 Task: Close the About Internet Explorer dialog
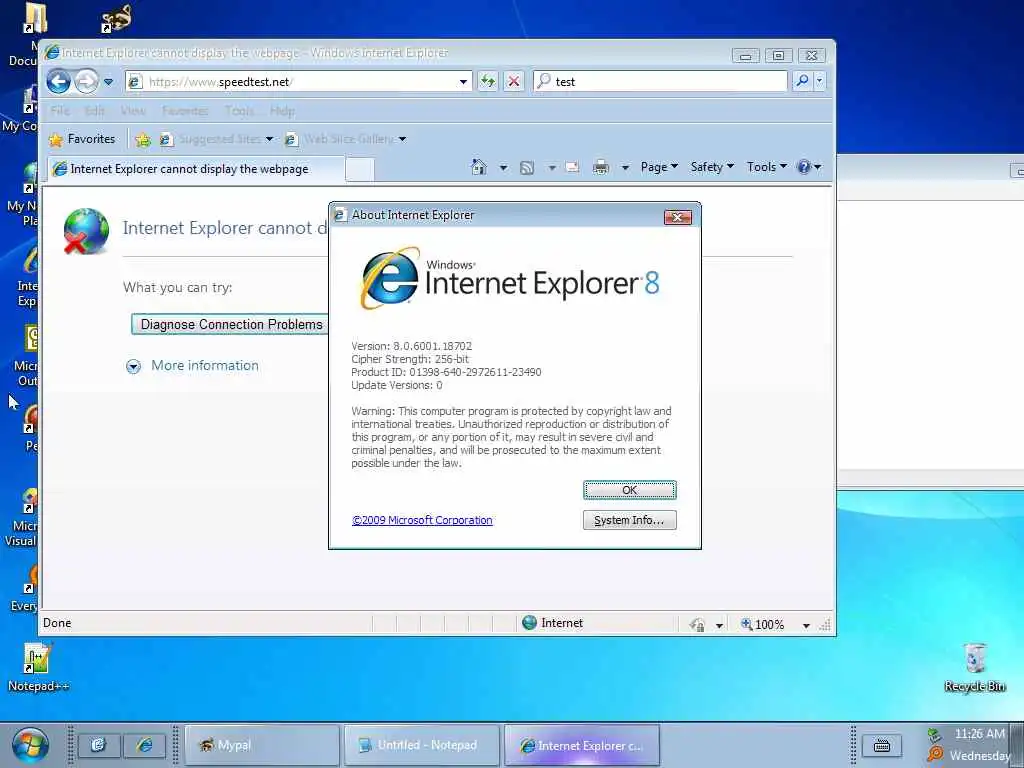pos(677,217)
